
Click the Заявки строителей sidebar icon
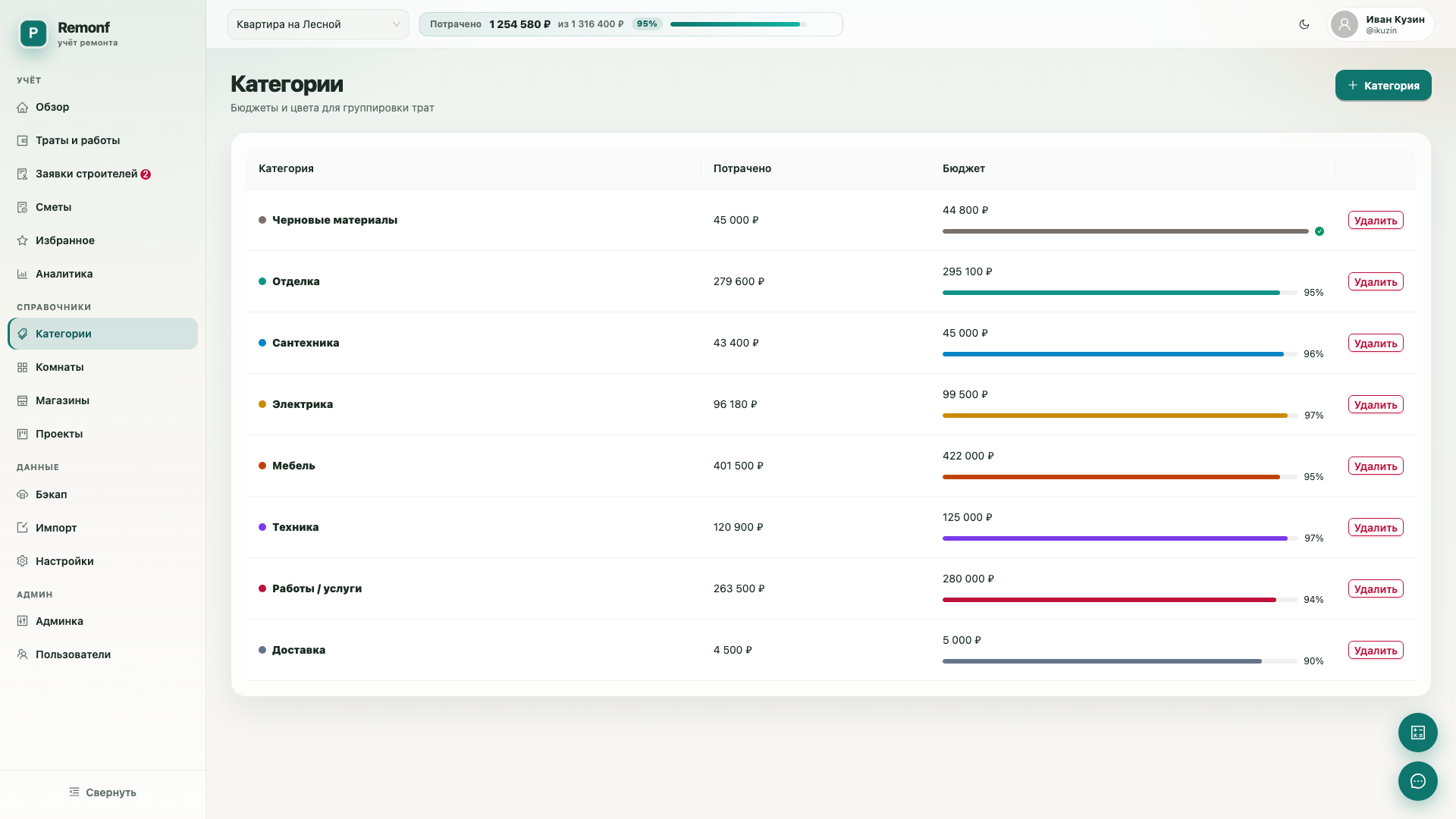(x=23, y=174)
